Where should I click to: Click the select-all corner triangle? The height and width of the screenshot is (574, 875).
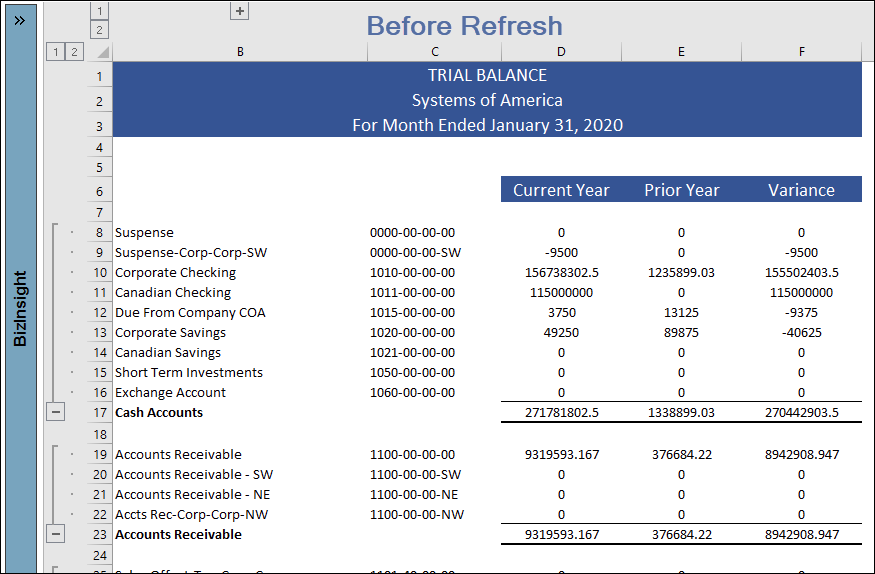click(x=103, y=52)
